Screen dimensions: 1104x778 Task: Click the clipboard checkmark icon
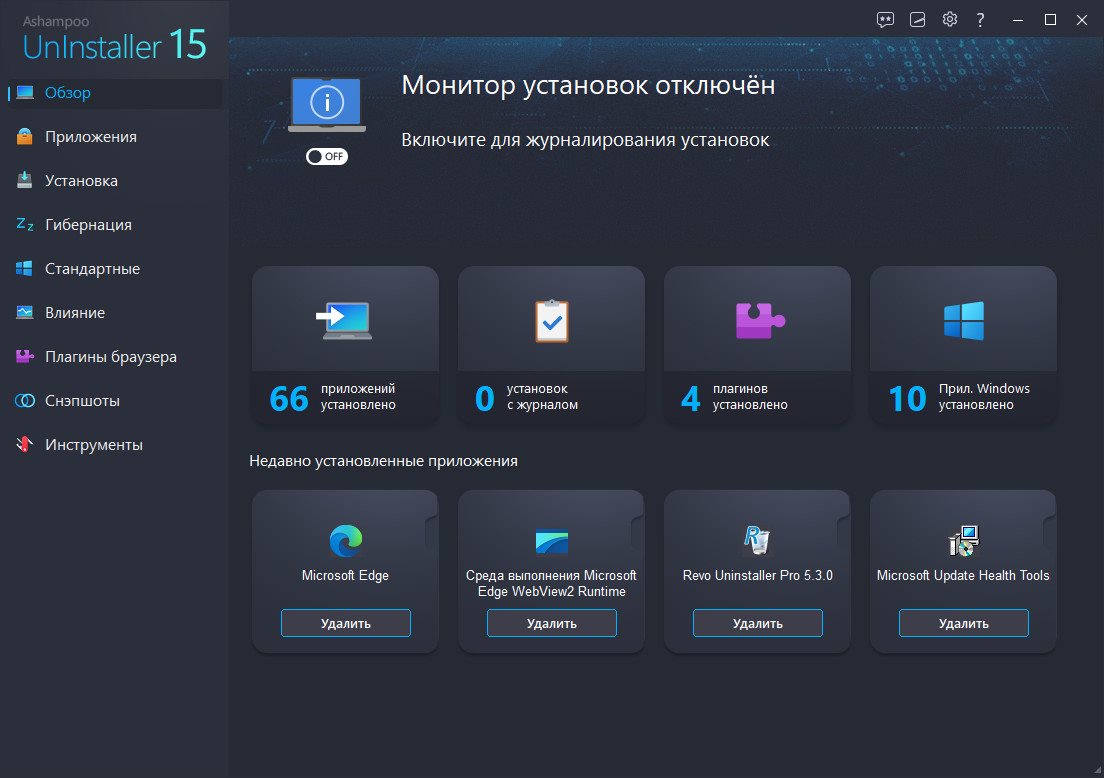pyautogui.click(x=552, y=321)
